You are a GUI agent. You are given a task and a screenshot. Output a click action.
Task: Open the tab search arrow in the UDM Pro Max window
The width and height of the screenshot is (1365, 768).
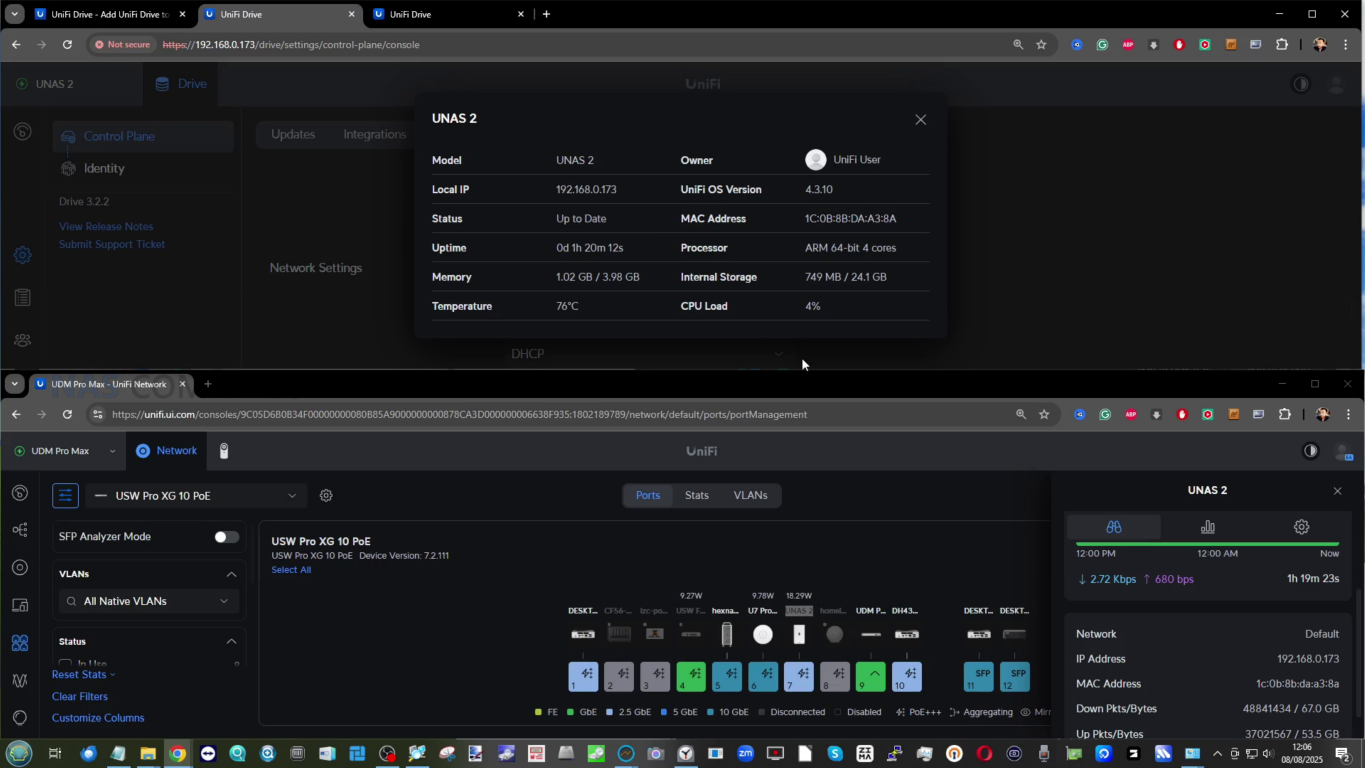coord(15,384)
